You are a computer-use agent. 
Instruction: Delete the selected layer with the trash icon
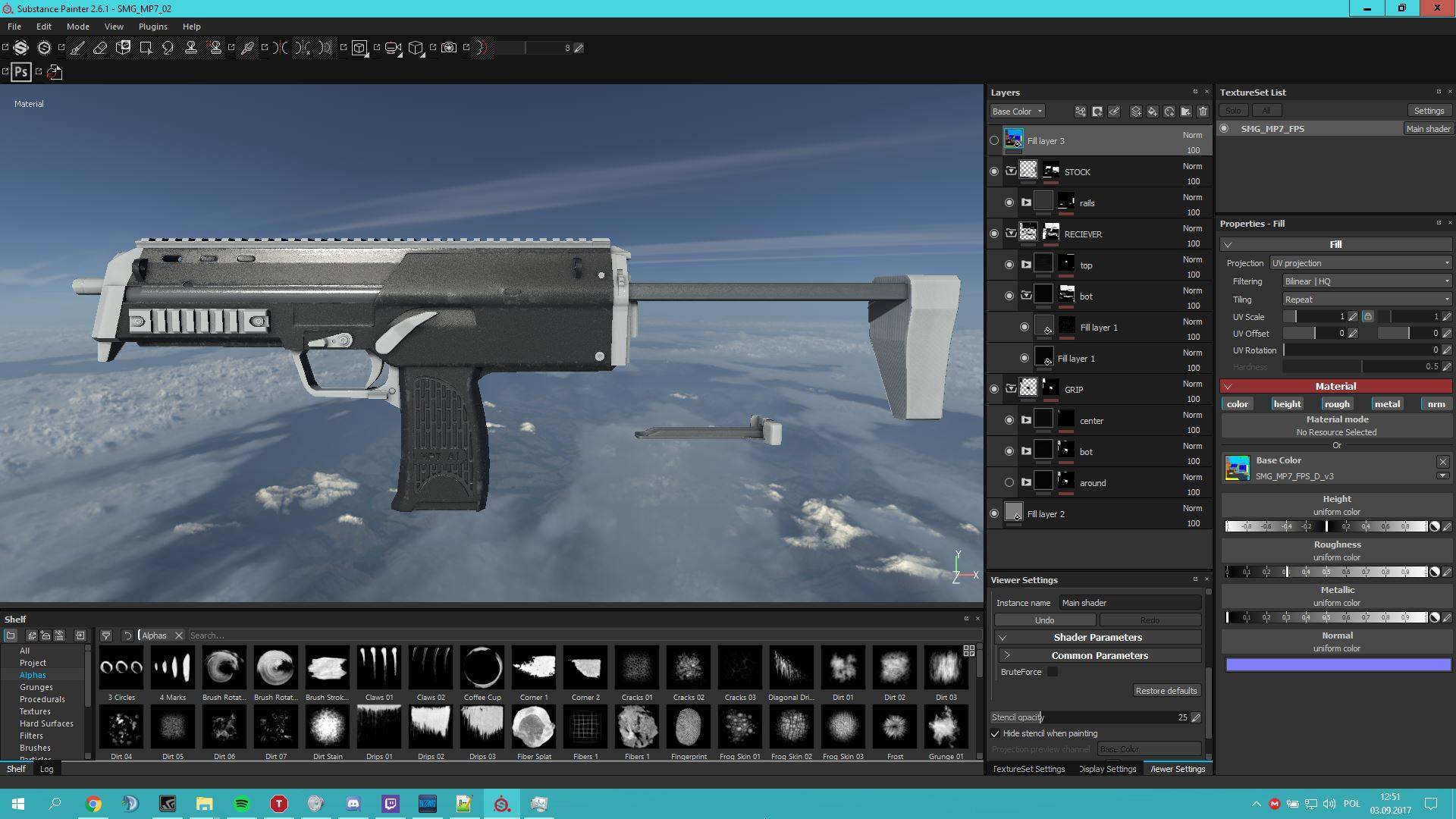1203,111
